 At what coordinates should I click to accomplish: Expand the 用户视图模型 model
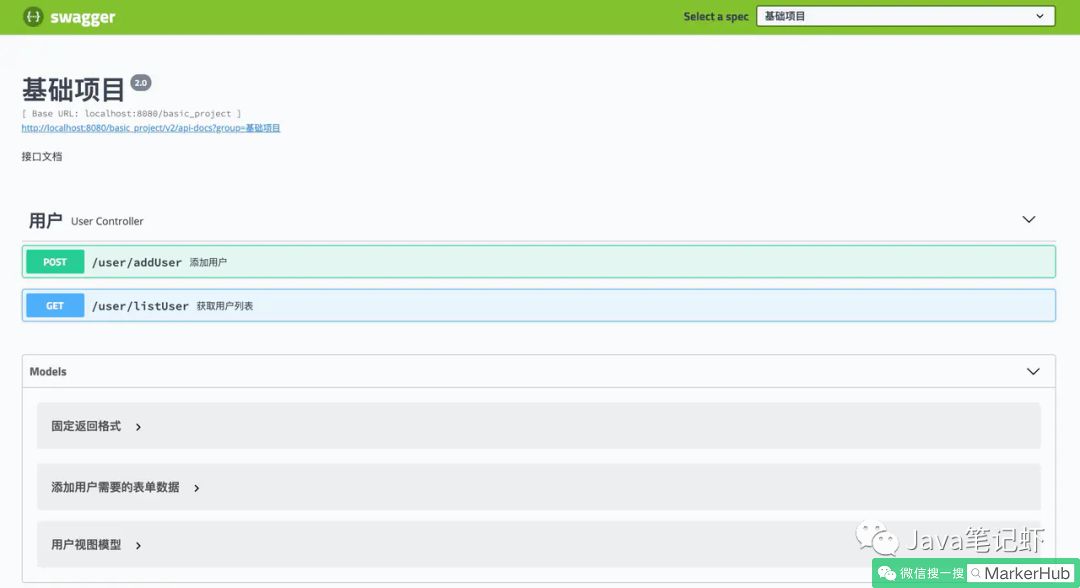pos(539,545)
